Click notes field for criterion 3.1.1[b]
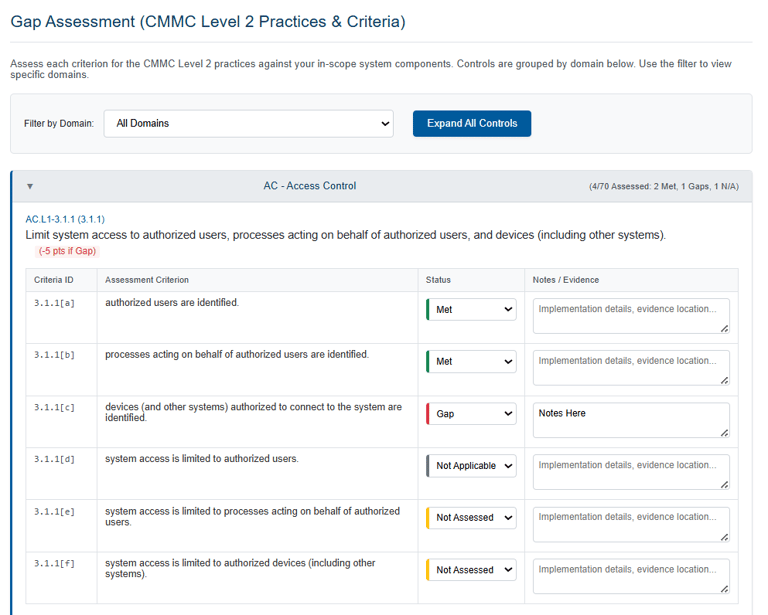 coord(630,367)
